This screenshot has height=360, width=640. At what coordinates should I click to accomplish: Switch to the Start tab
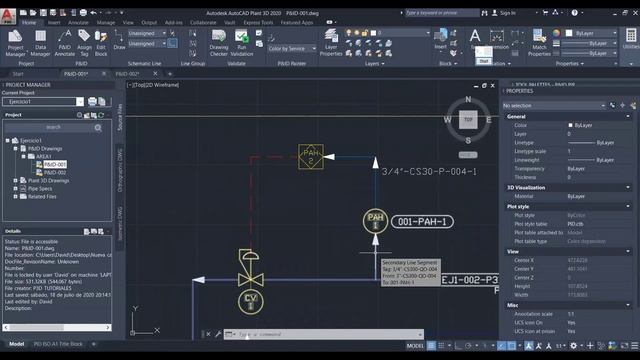coord(18,74)
